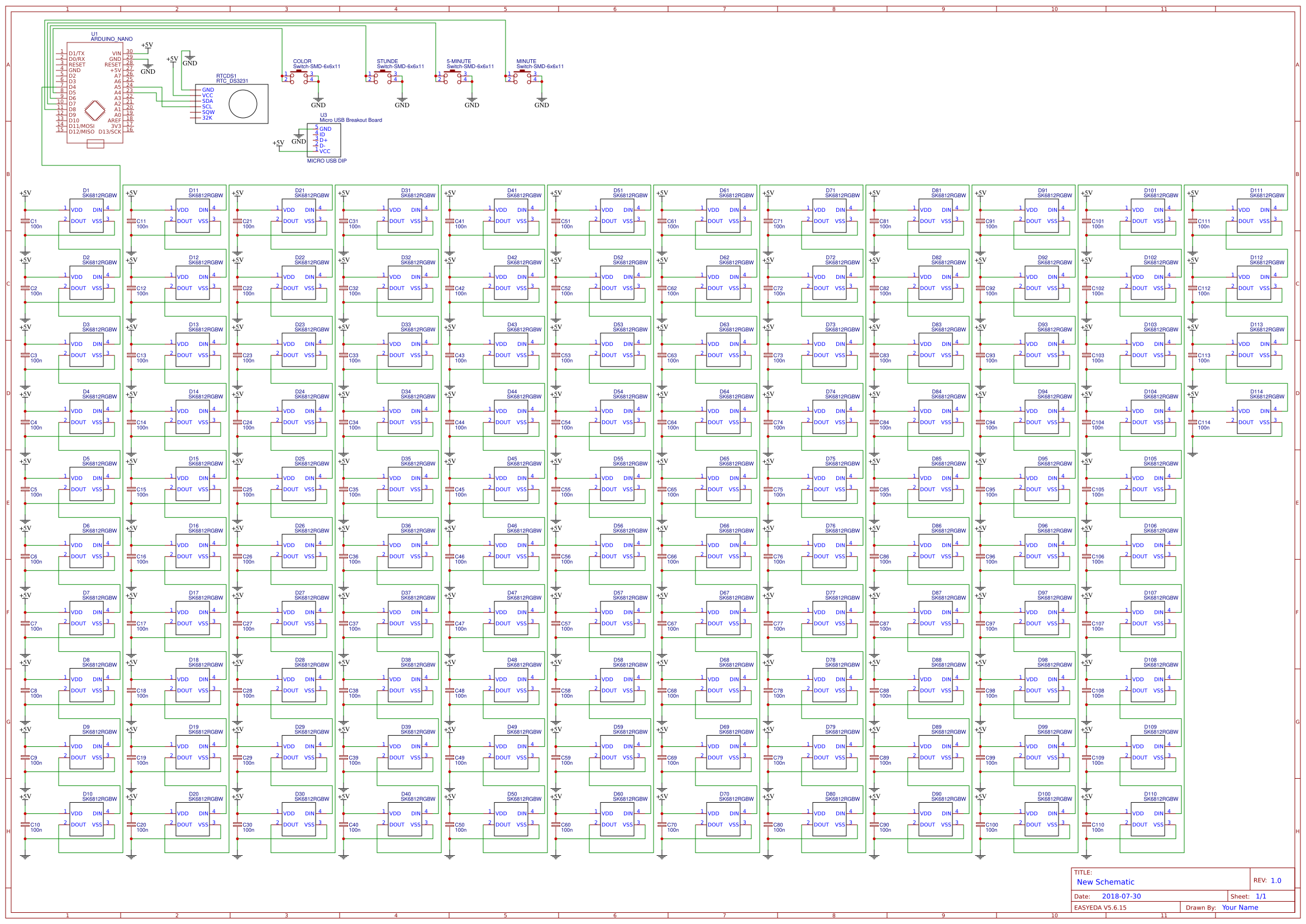The image size is (1306, 924).
Task: Select the U3 Micro USB Breakout Board symbol
Action: click(324, 141)
